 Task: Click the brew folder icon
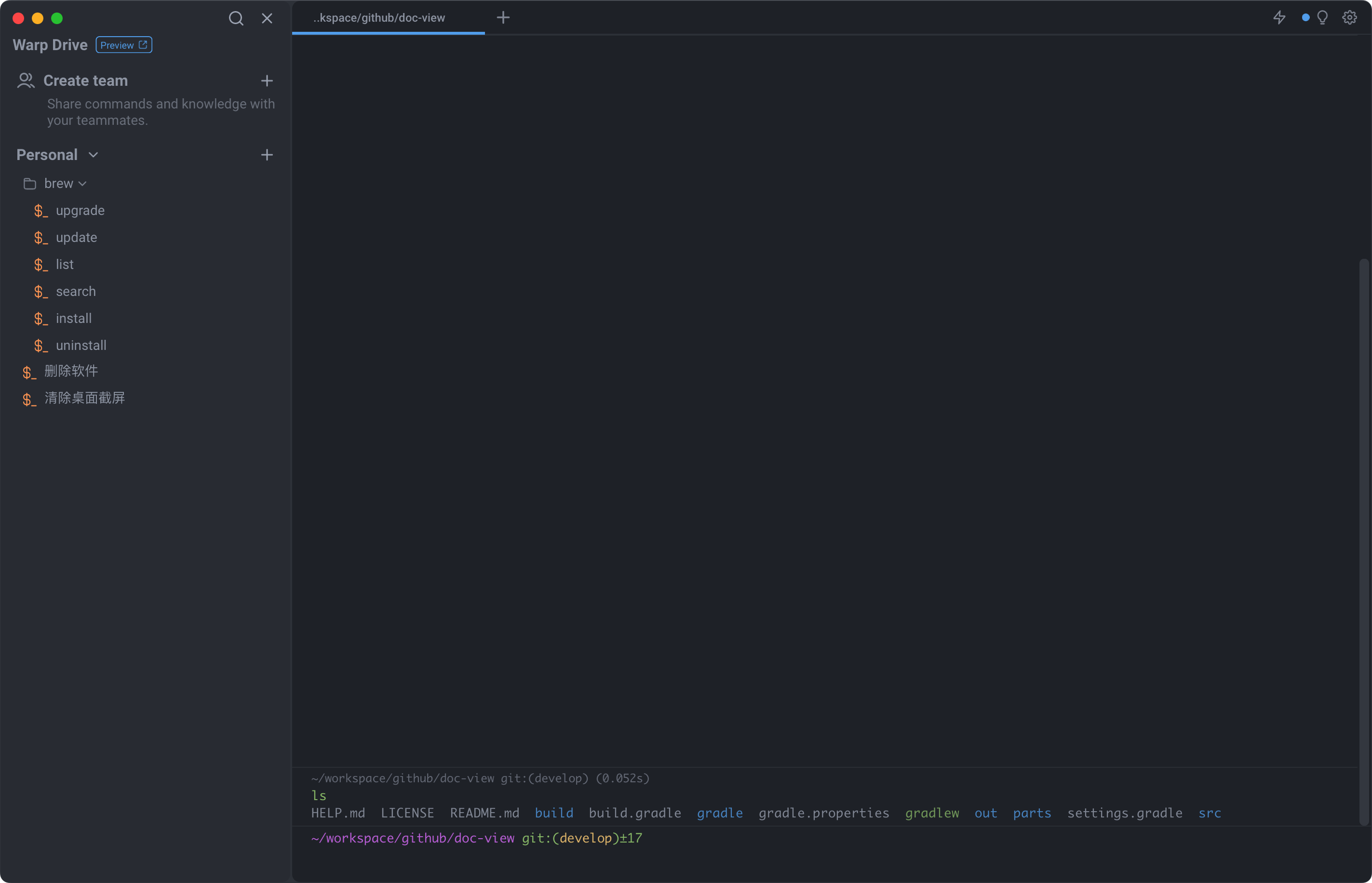[30, 184]
